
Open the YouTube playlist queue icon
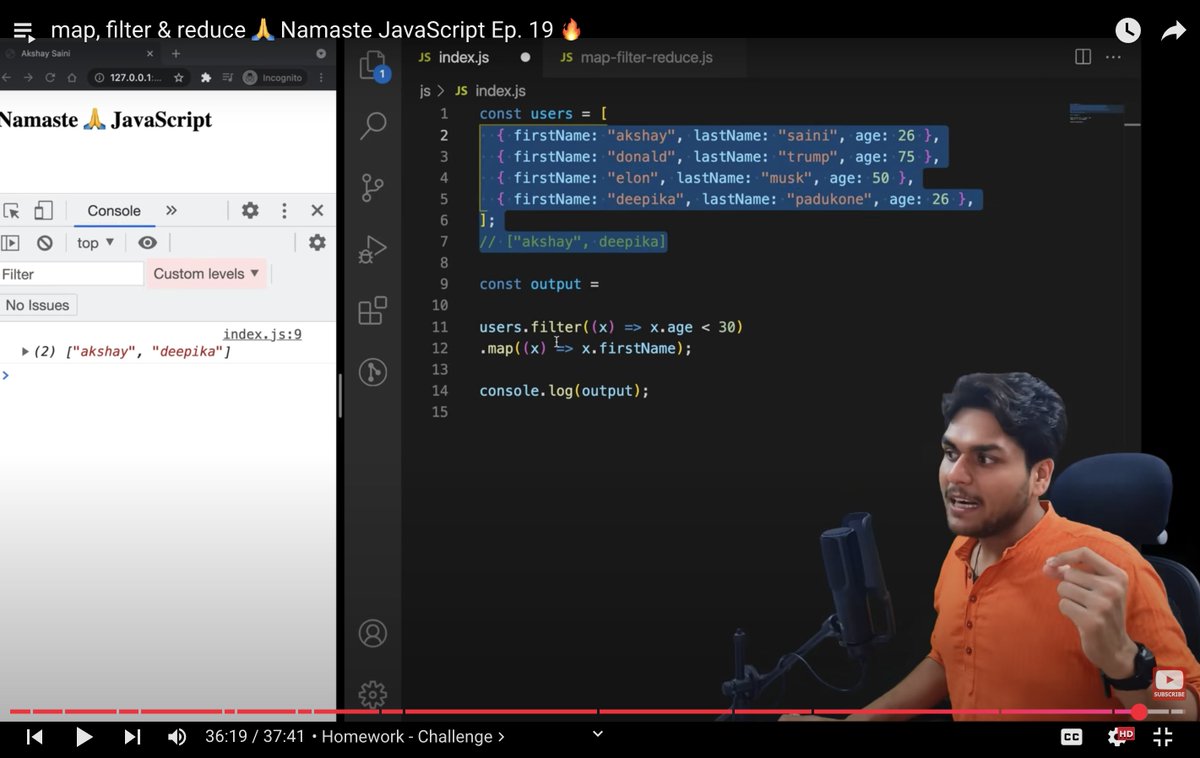tap(24, 32)
